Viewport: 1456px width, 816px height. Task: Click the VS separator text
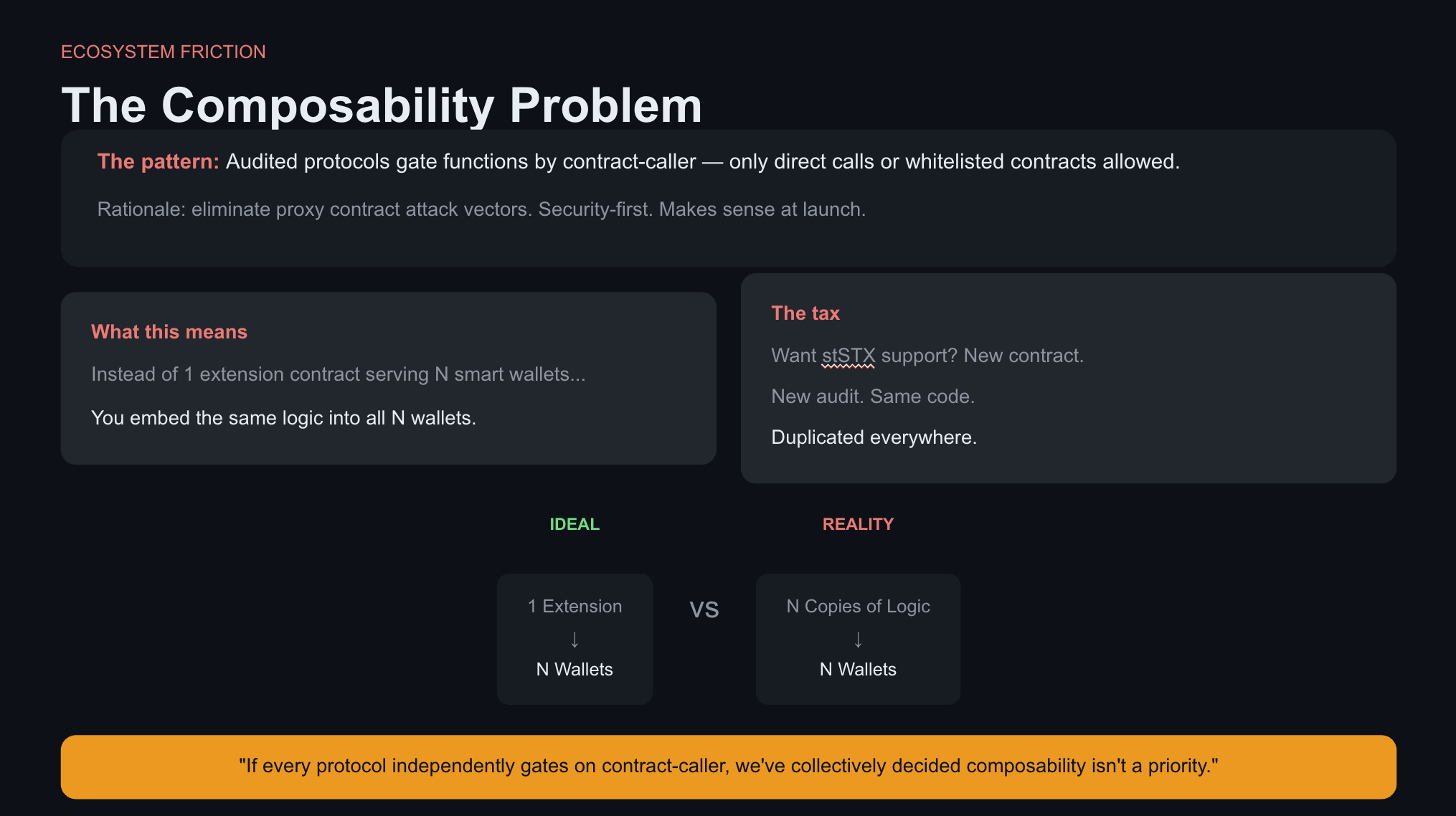(704, 609)
